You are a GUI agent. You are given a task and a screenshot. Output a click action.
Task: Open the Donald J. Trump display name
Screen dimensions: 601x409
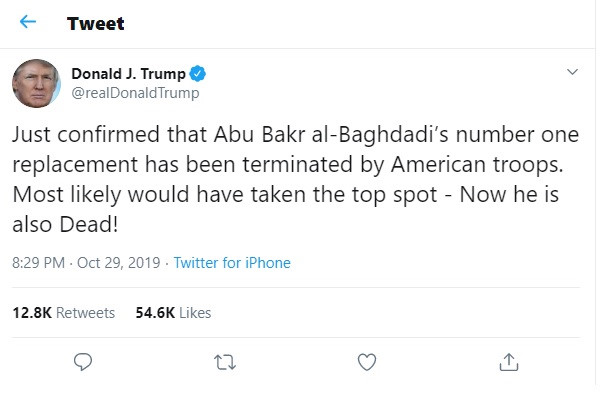click(x=128, y=73)
